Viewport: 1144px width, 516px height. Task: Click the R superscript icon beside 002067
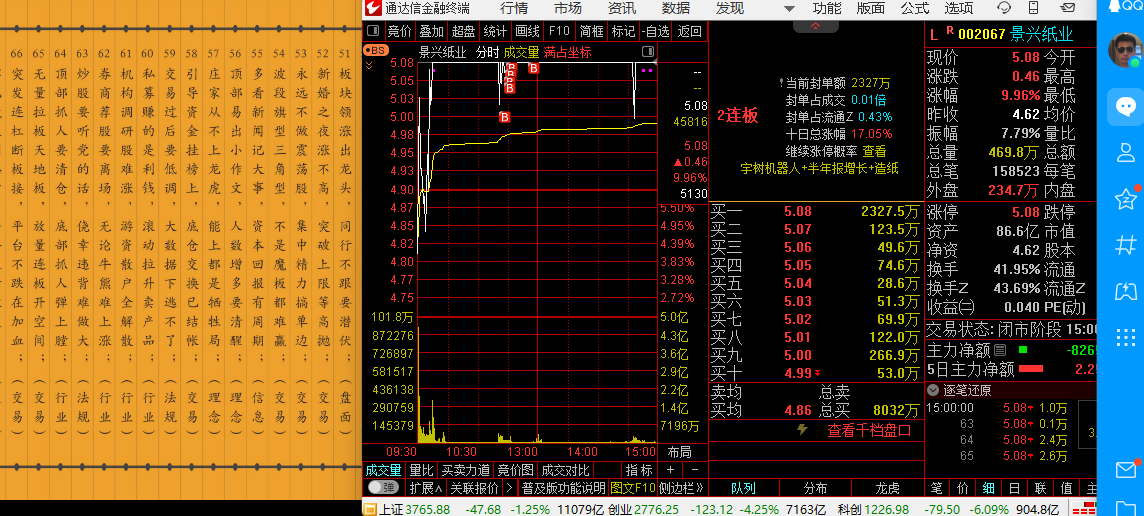(x=949, y=30)
